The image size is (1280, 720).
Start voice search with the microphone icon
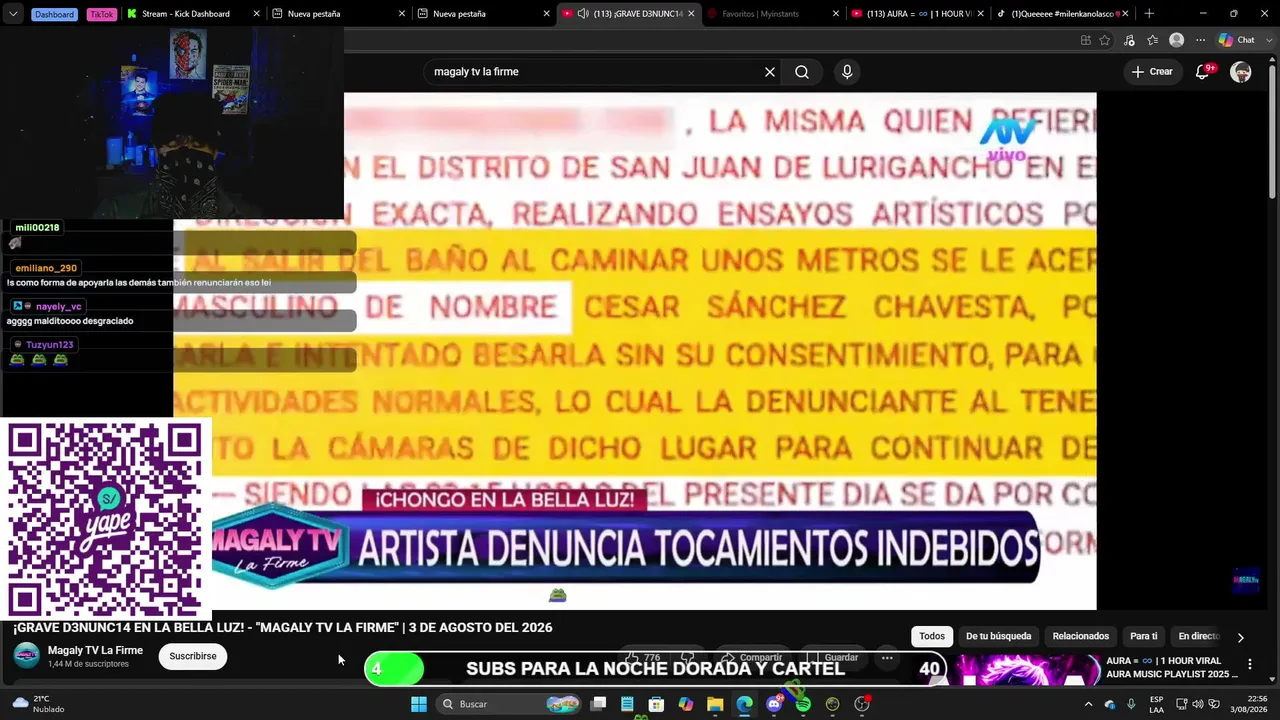pos(847,72)
